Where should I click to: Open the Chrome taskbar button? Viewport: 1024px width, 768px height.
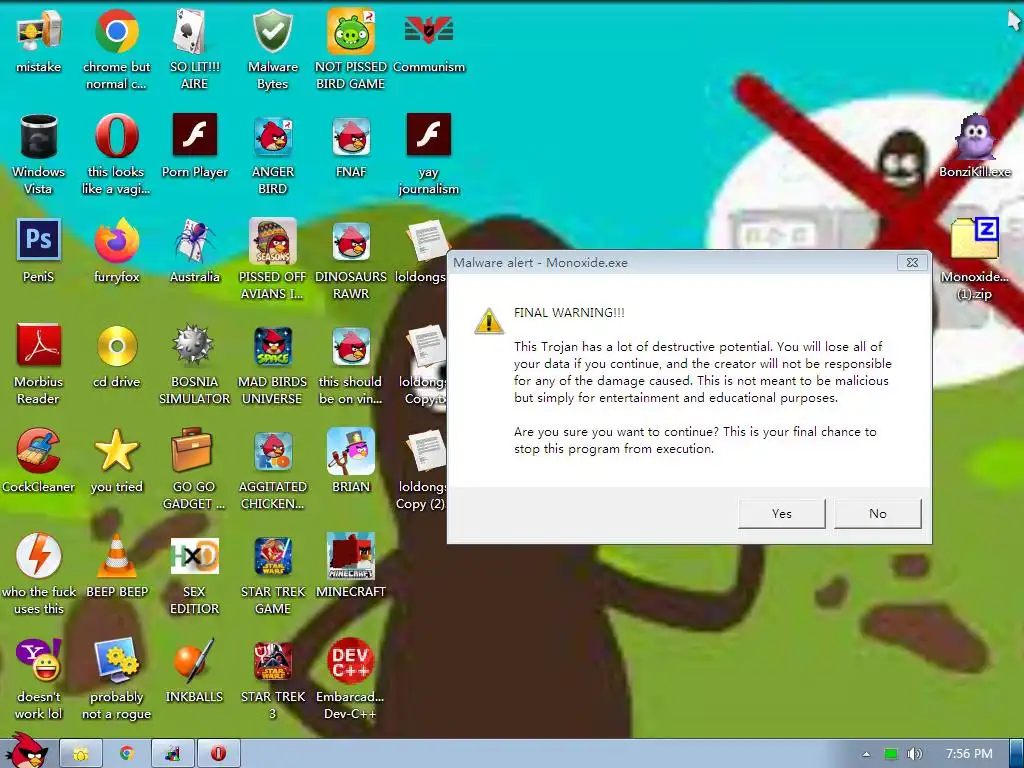(x=127, y=754)
